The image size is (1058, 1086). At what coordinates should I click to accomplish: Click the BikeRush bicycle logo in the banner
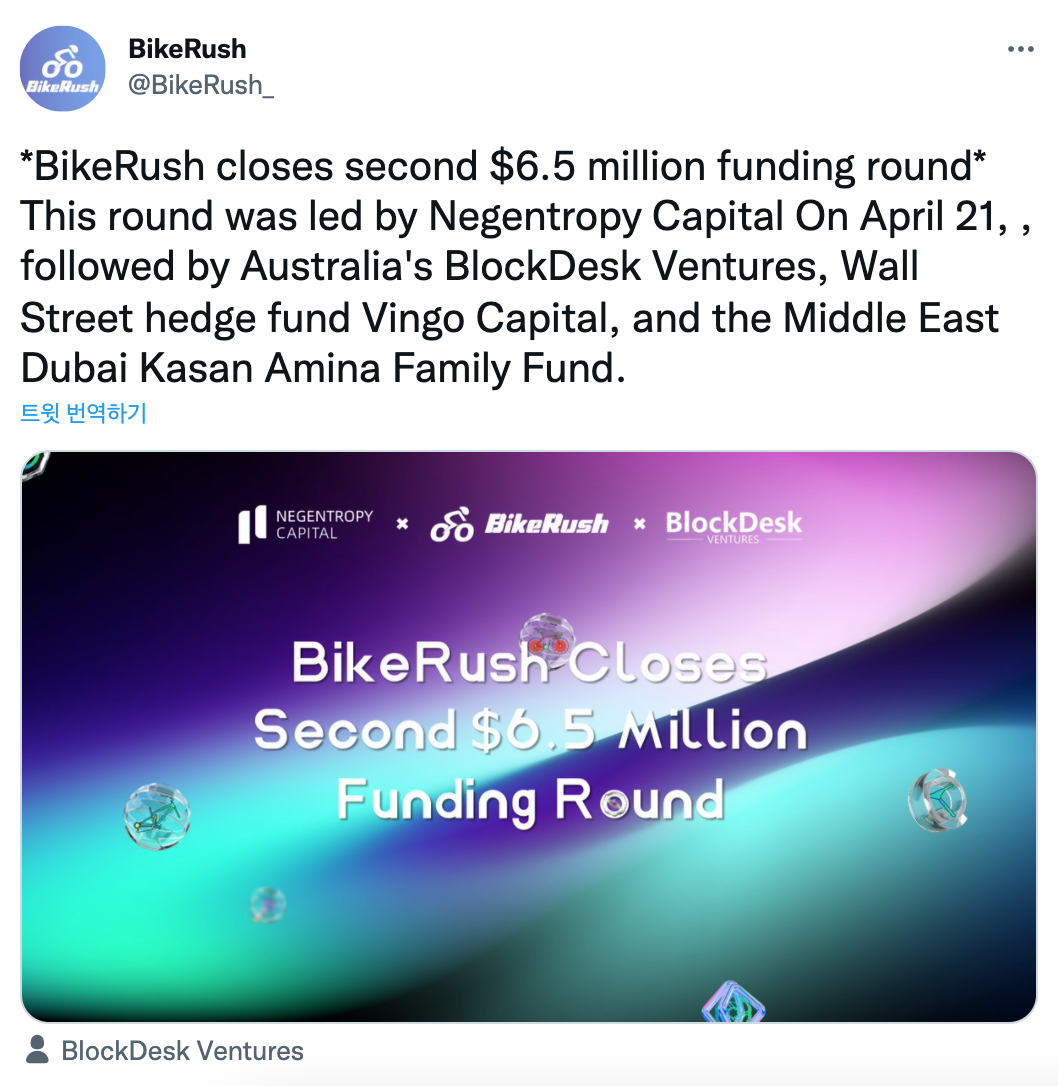click(x=519, y=525)
